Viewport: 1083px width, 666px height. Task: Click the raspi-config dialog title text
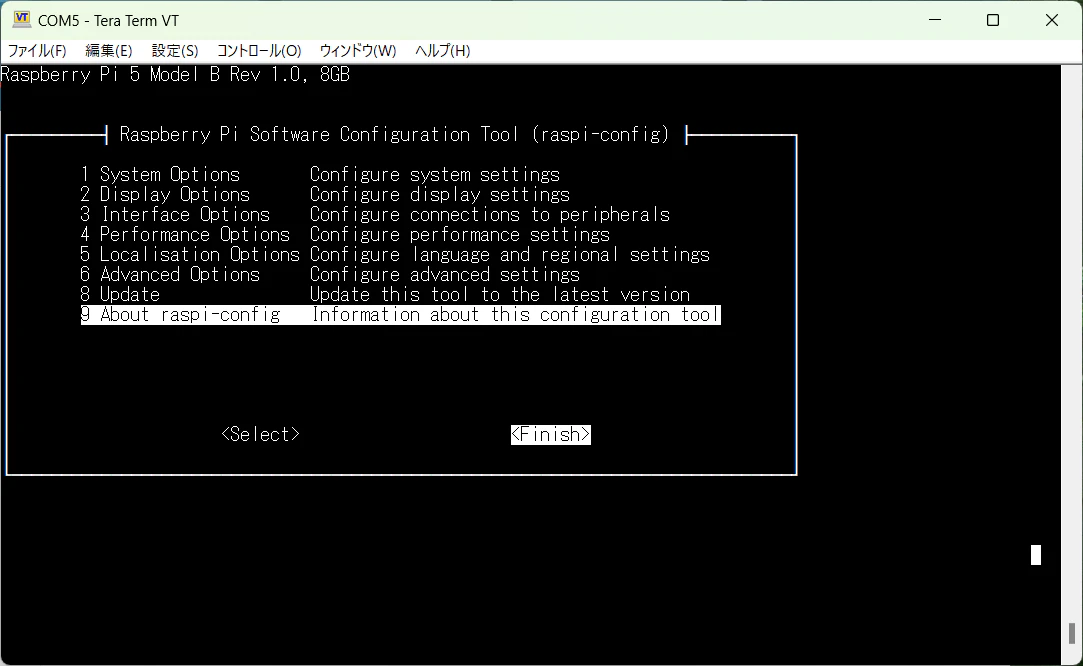click(394, 134)
